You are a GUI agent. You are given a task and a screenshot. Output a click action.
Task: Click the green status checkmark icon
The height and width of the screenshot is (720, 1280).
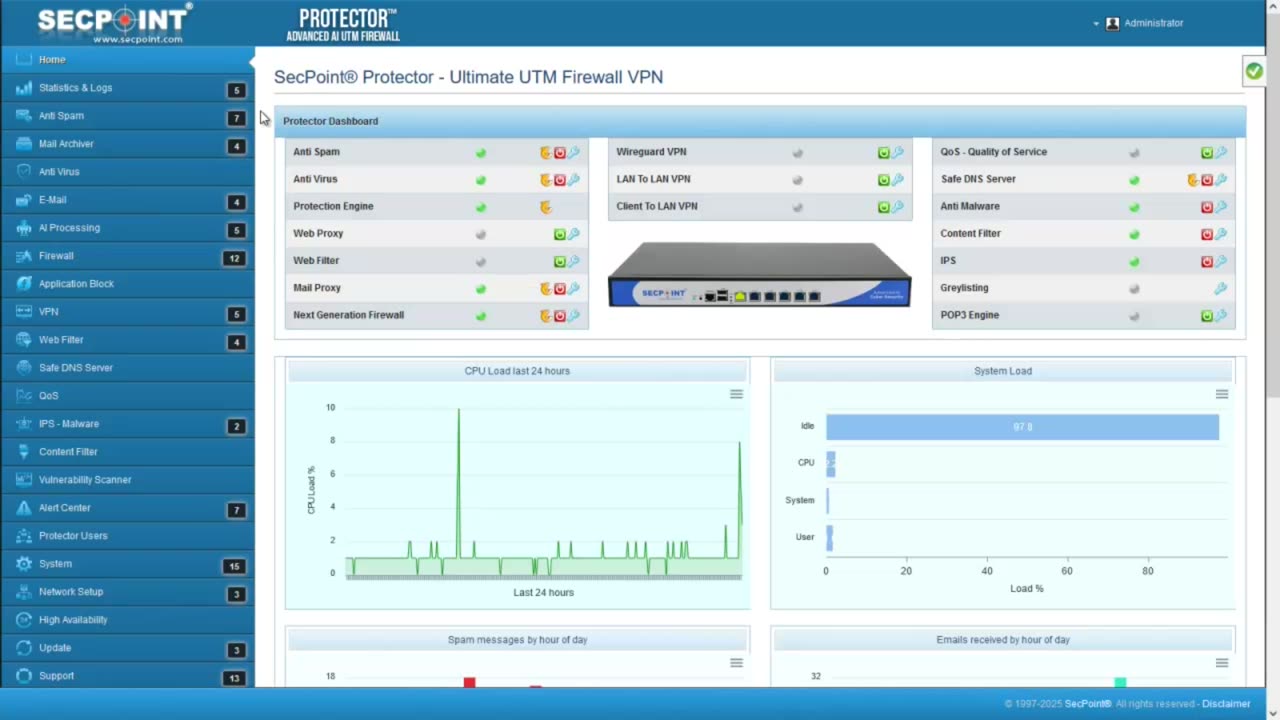[1254, 71]
